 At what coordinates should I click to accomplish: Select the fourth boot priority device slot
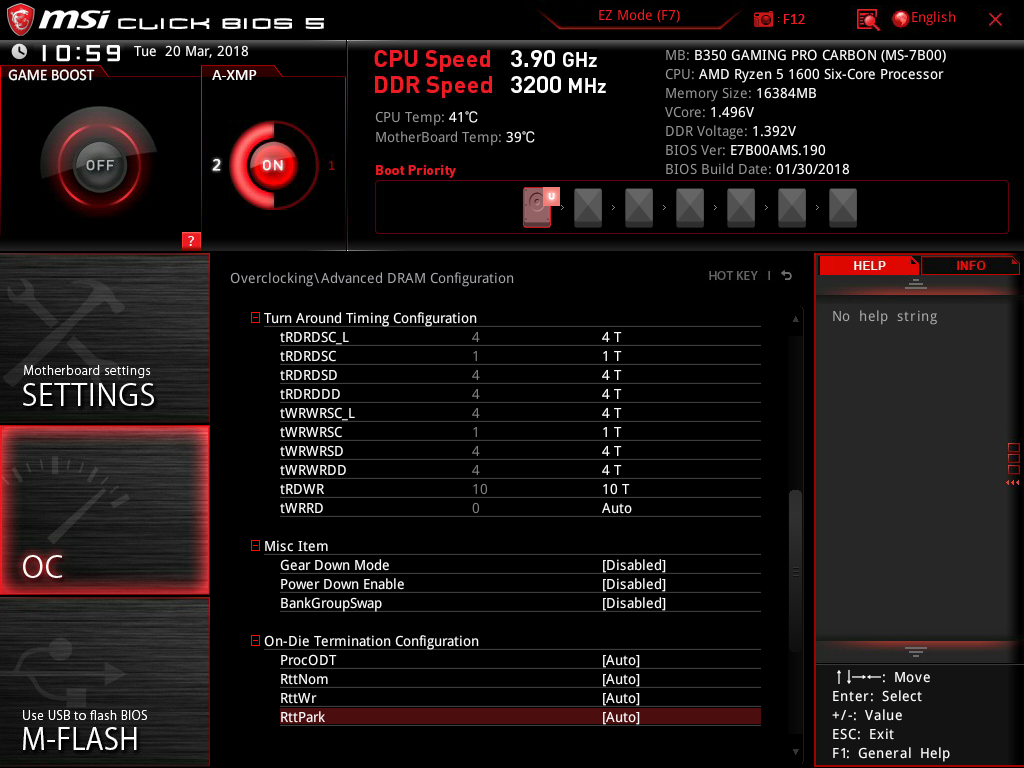click(690, 208)
